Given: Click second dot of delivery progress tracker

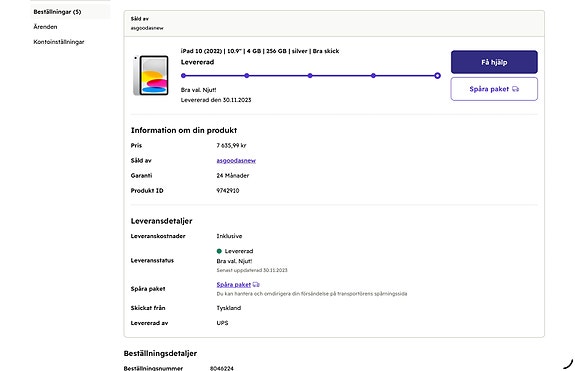Looking at the screenshot, I should coord(247,76).
